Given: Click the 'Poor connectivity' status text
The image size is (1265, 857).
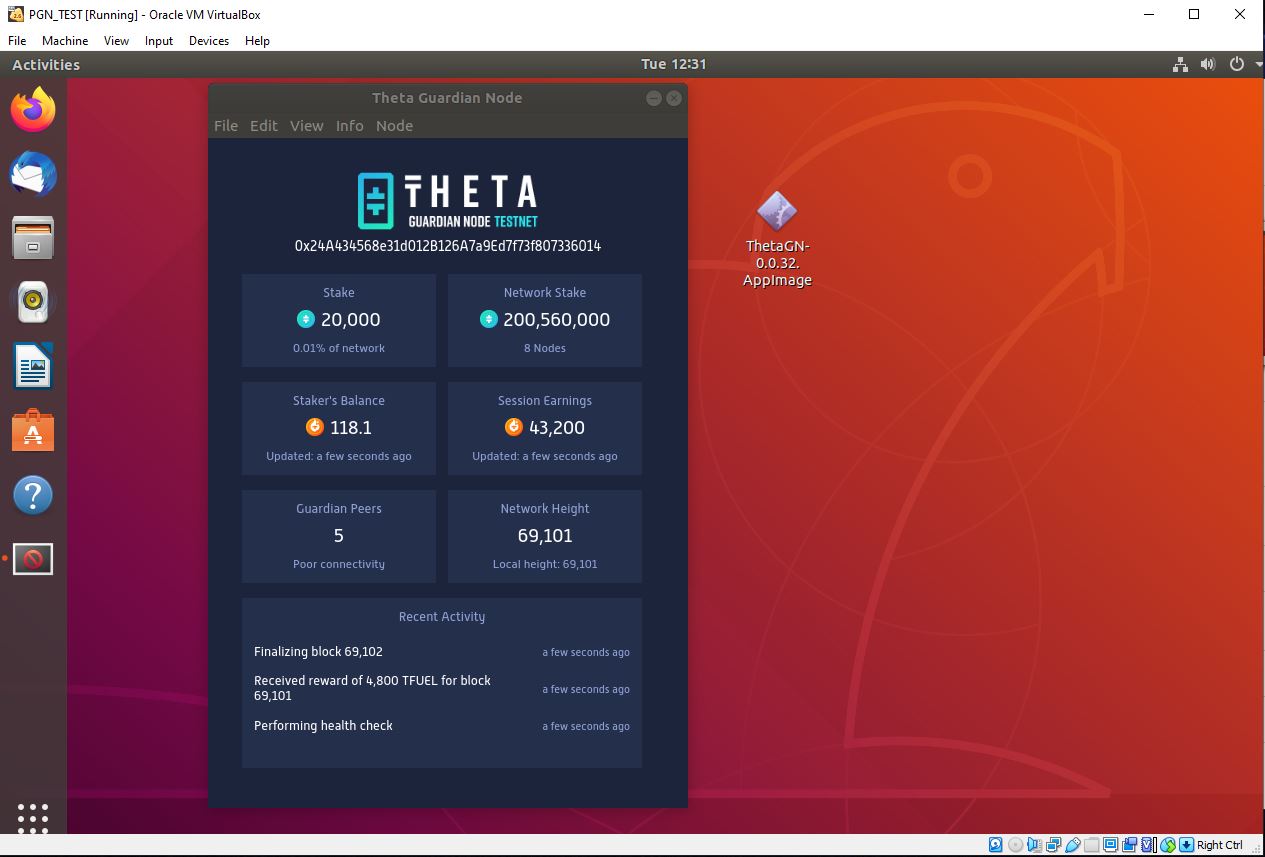Looking at the screenshot, I should click(339, 564).
